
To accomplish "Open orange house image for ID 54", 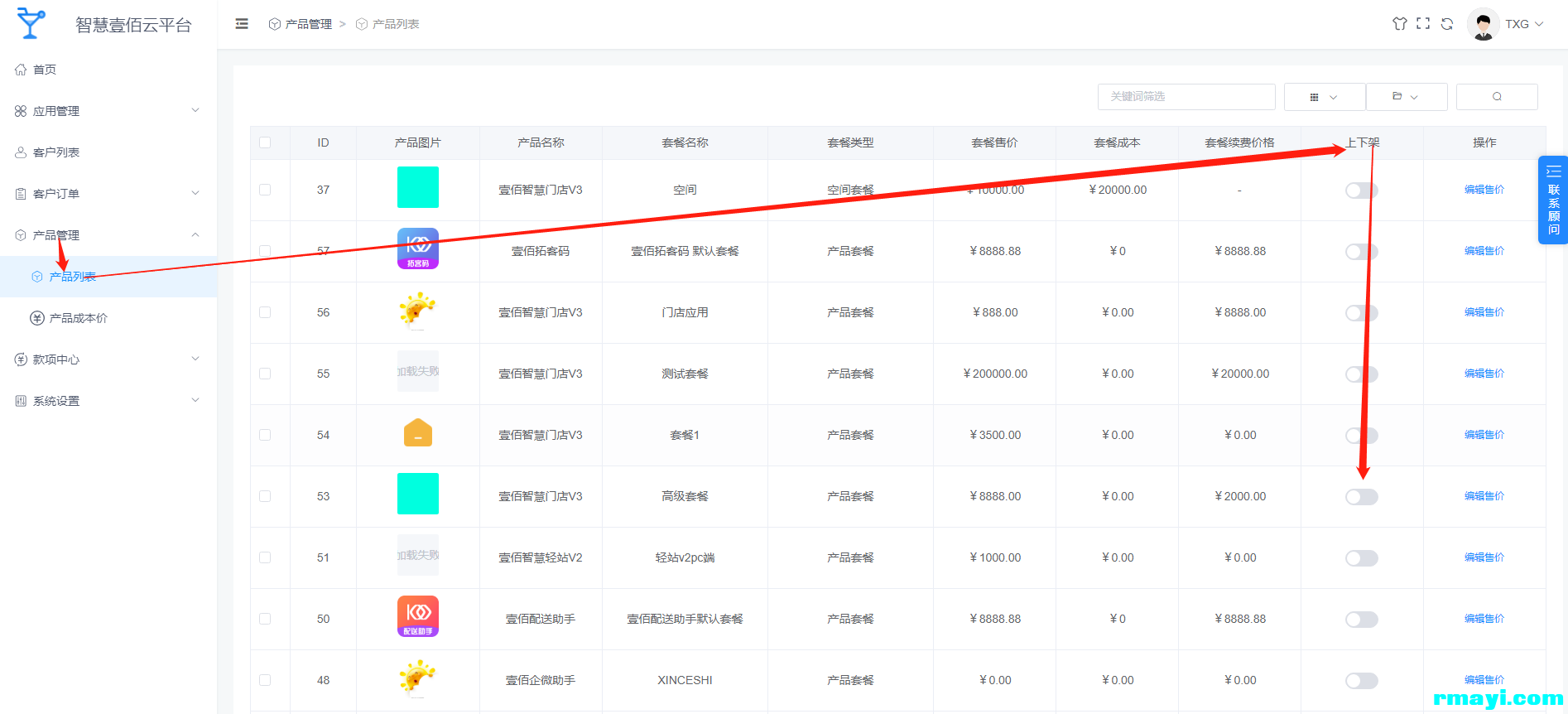I will tap(418, 432).
